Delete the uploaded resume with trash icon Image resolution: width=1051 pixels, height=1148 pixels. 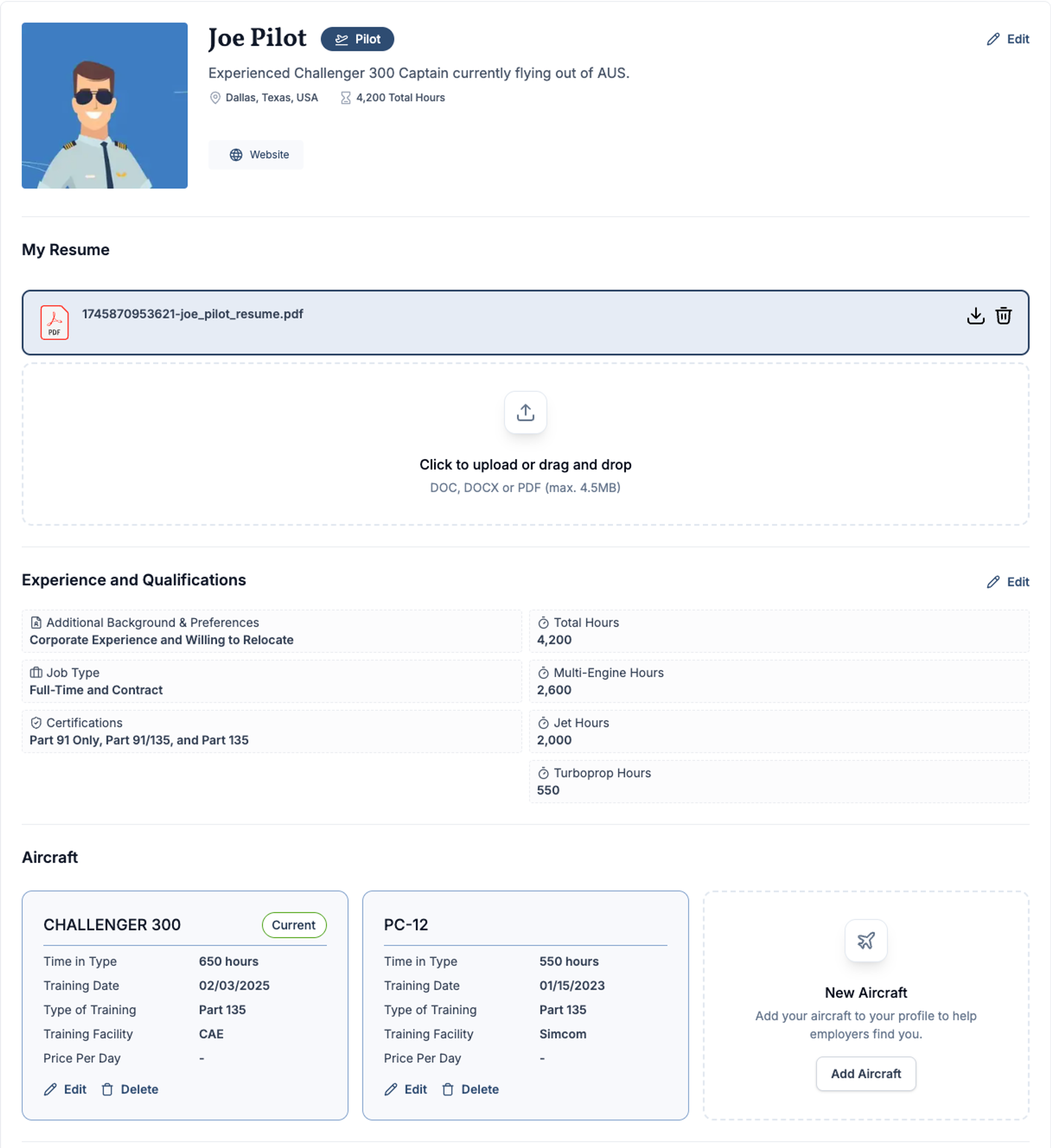tap(1003, 316)
